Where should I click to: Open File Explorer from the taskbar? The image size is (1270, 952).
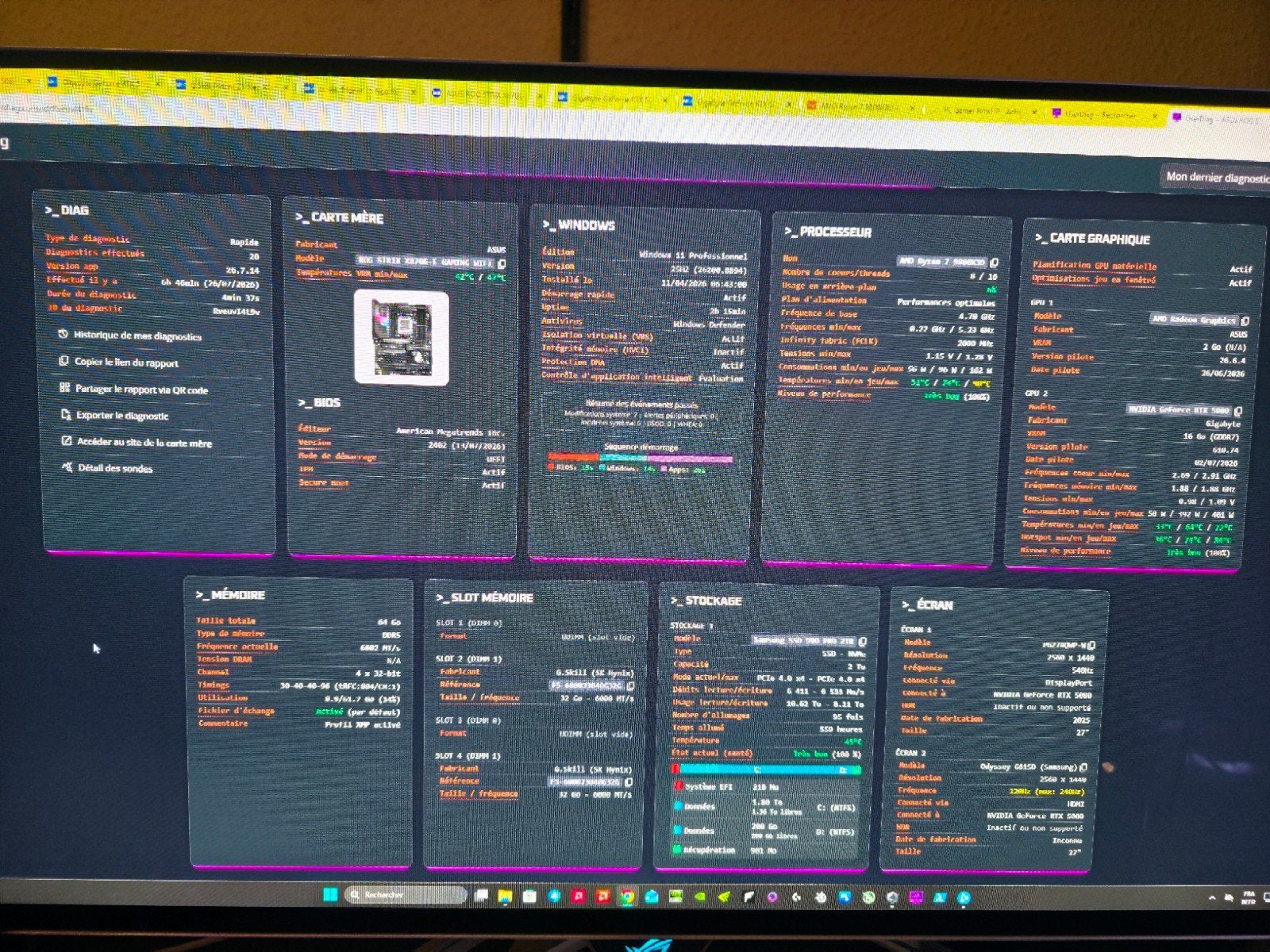505,896
